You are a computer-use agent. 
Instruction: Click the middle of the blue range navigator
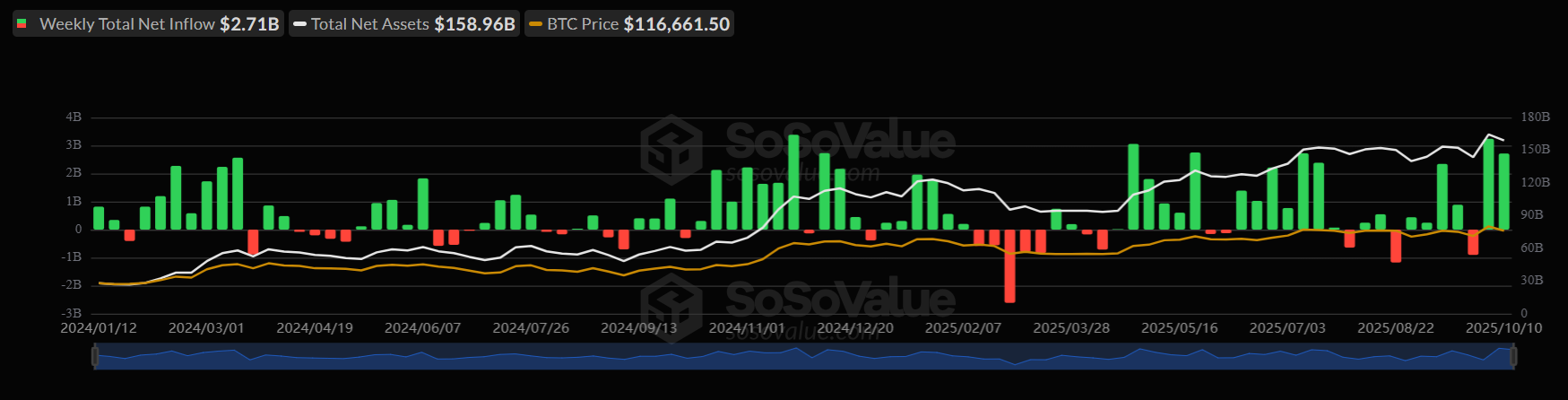(804, 356)
